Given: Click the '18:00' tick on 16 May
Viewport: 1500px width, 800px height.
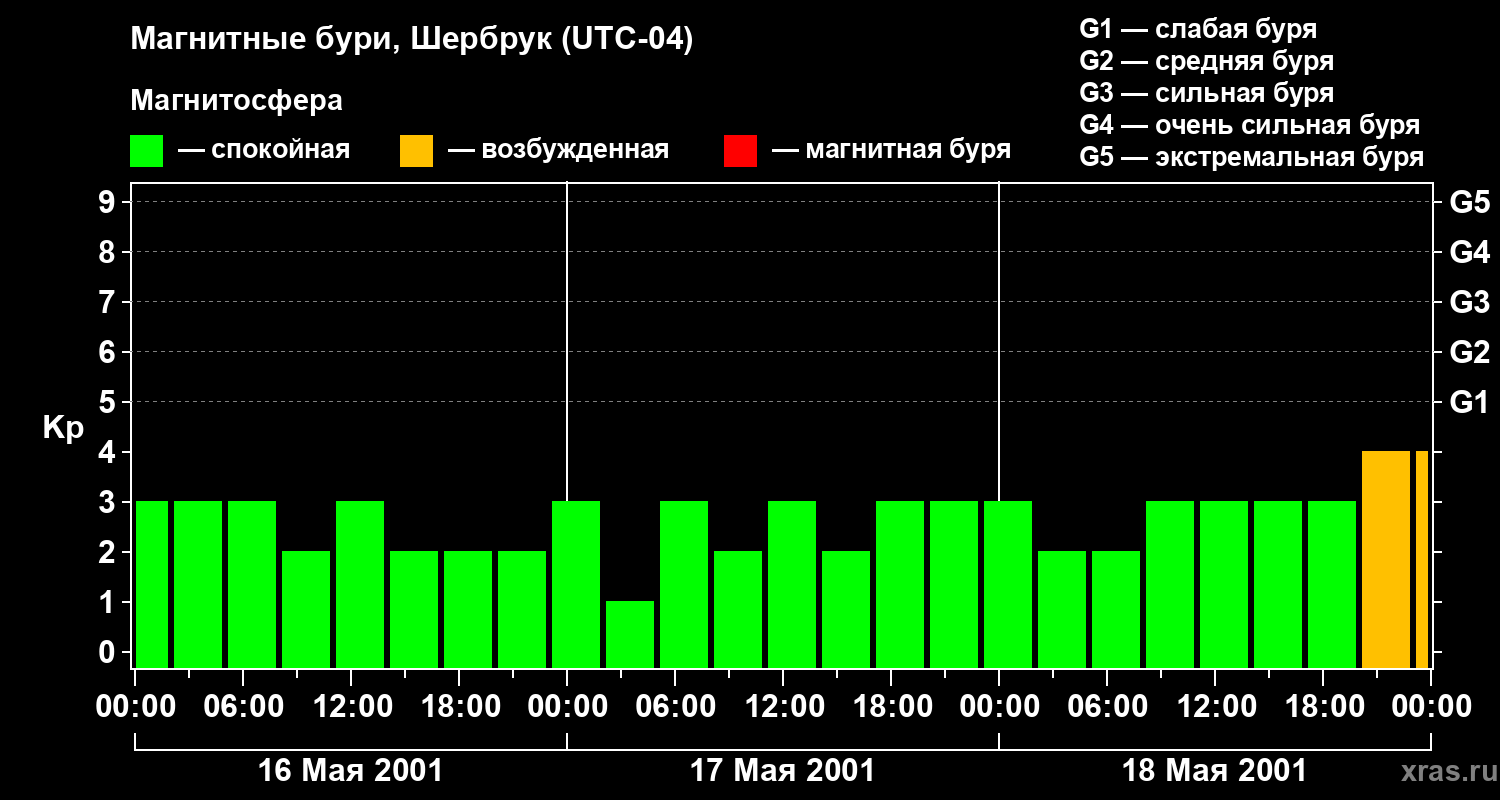Looking at the screenshot, I should click(x=459, y=708).
